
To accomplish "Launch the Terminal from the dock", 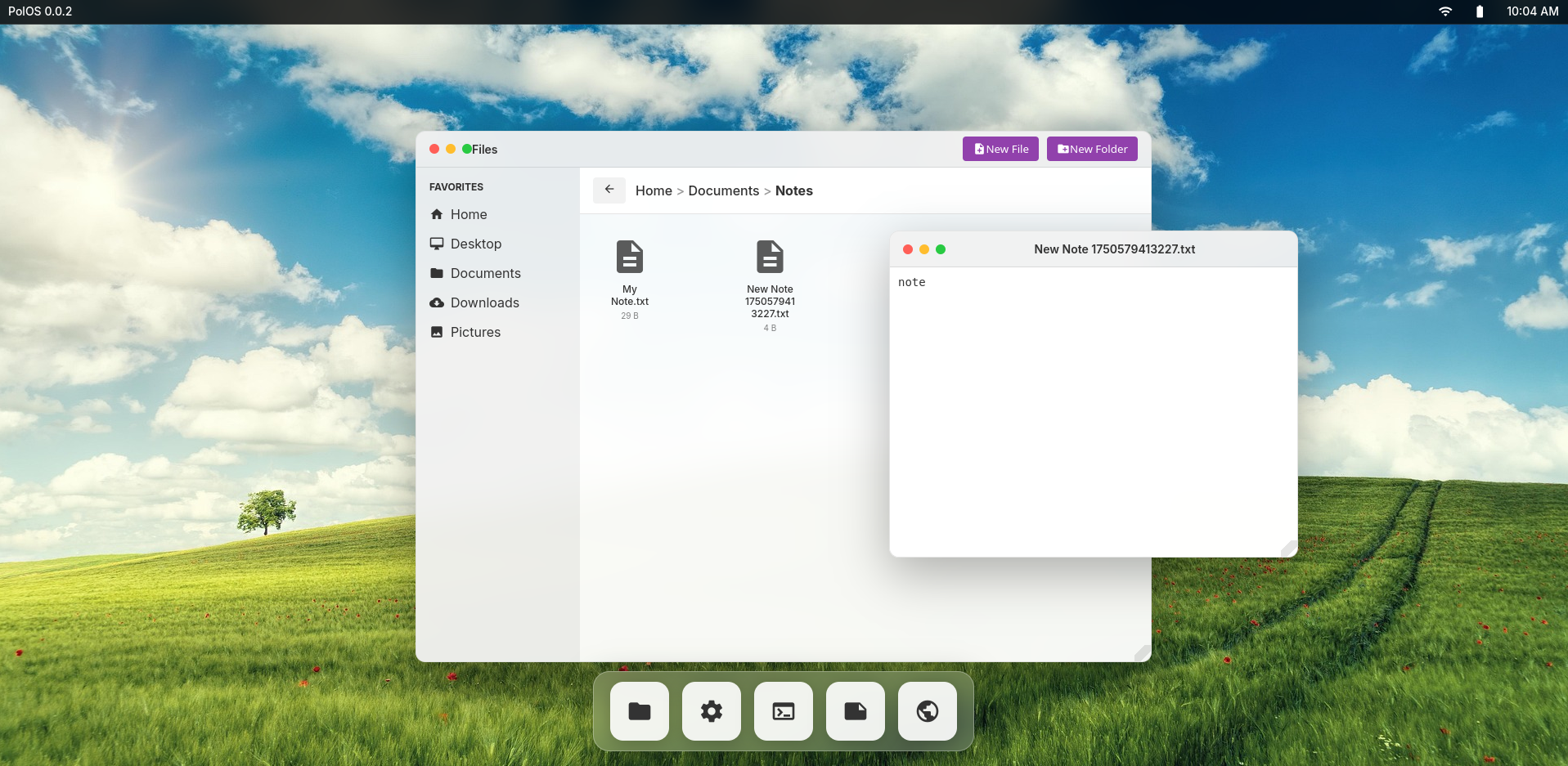I will tap(784, 711).
